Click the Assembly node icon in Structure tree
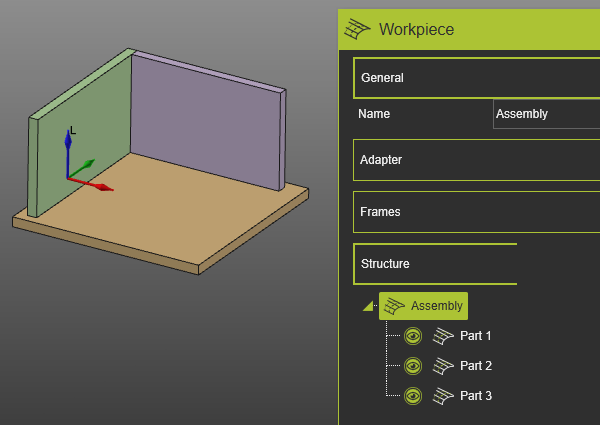600x425 pixels. [394, 306]
